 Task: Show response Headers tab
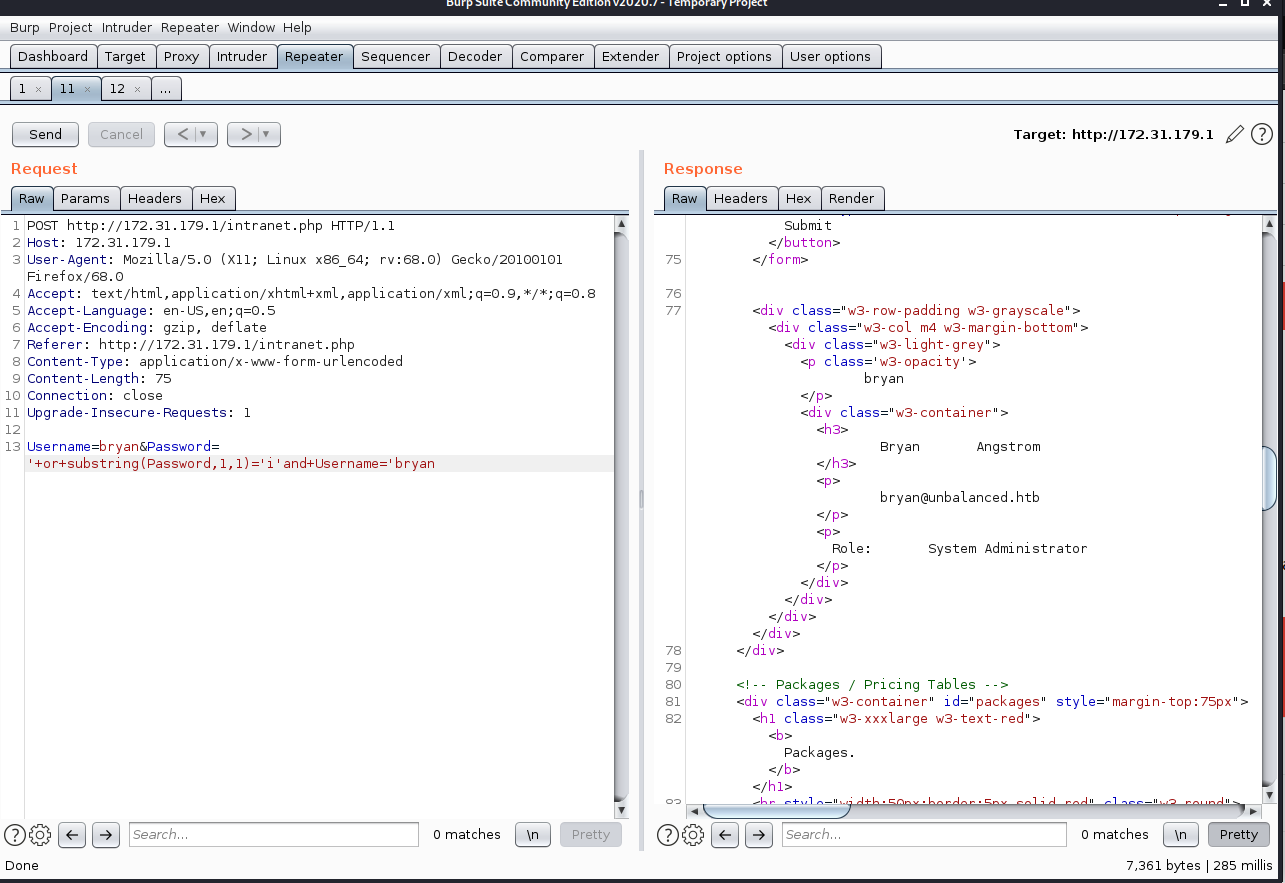[x=741, y=198]
